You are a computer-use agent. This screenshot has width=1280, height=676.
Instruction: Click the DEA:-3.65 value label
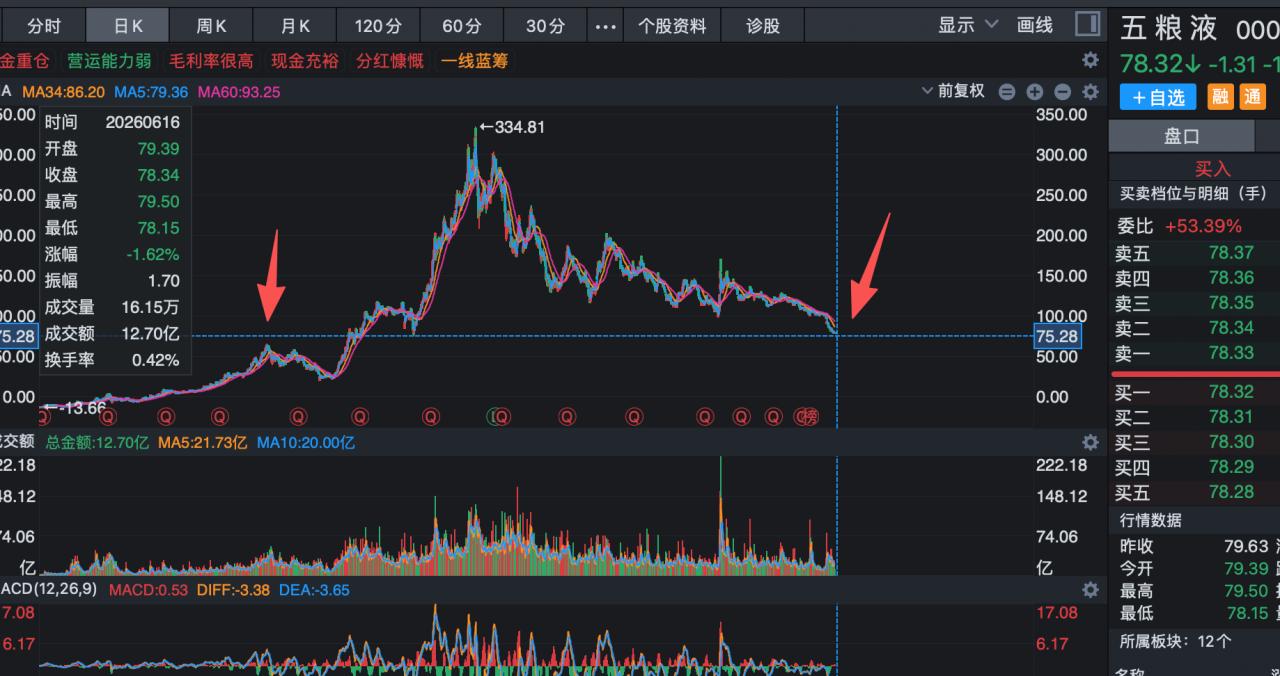pos(314,590)
